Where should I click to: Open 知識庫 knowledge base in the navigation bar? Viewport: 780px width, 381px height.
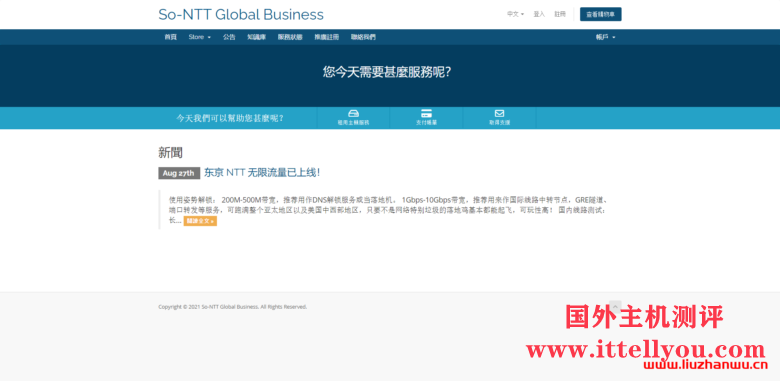257,37
